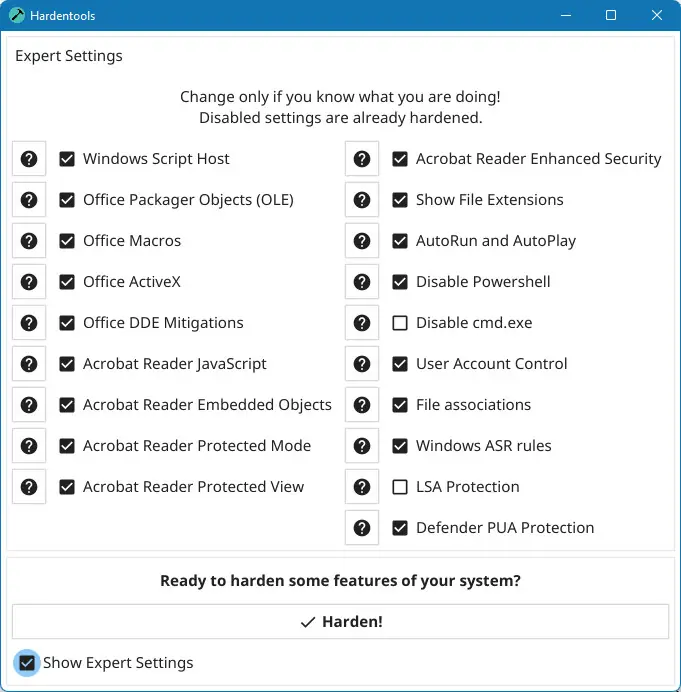Open help for User Account Control
The width and height of the screenshot is (681, 692).
(362, 364)
